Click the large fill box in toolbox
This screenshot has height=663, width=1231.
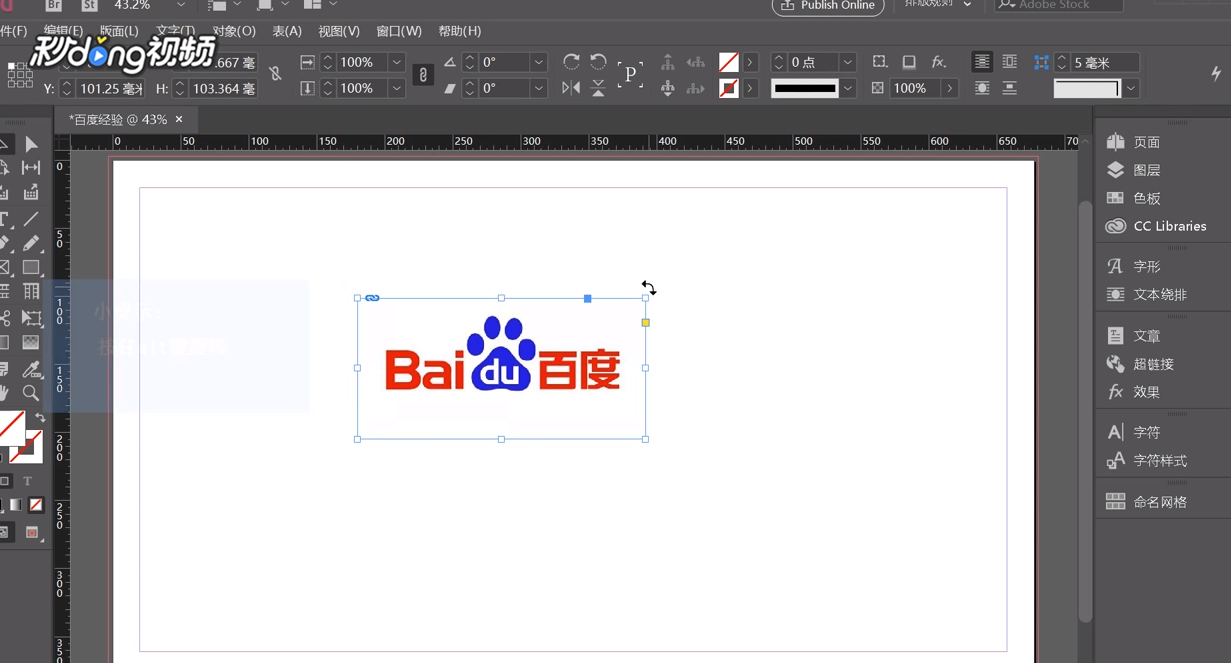click(x=11, y=428)
